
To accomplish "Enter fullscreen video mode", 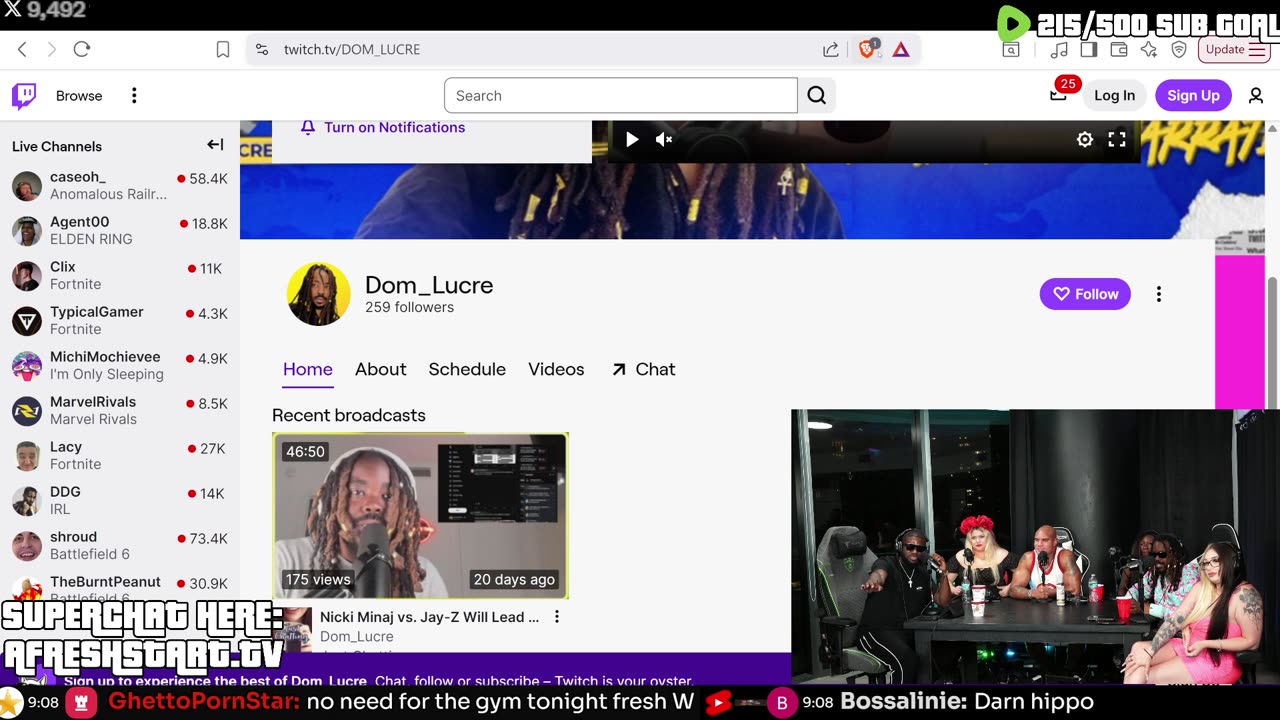I will 1117,140.
